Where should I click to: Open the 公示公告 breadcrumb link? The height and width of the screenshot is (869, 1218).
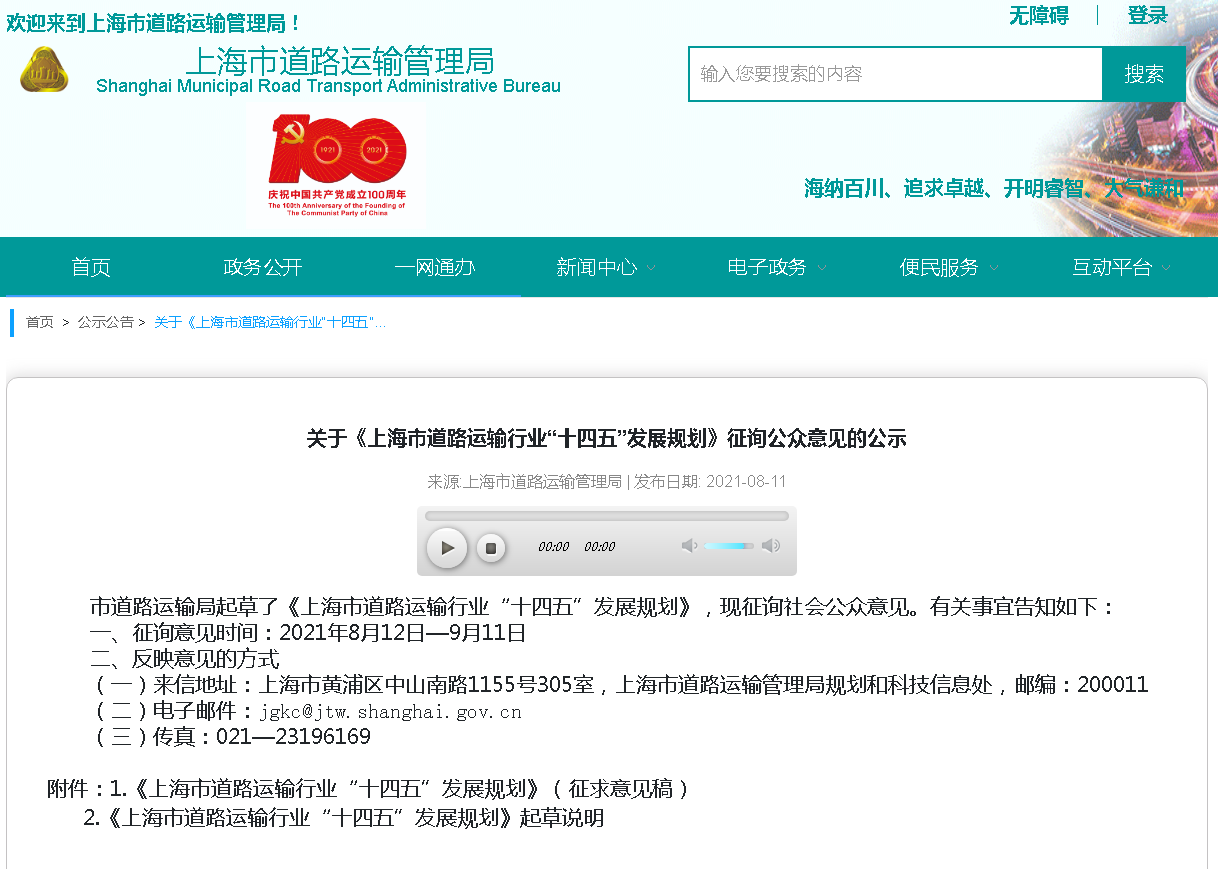(x=105, y=322)
